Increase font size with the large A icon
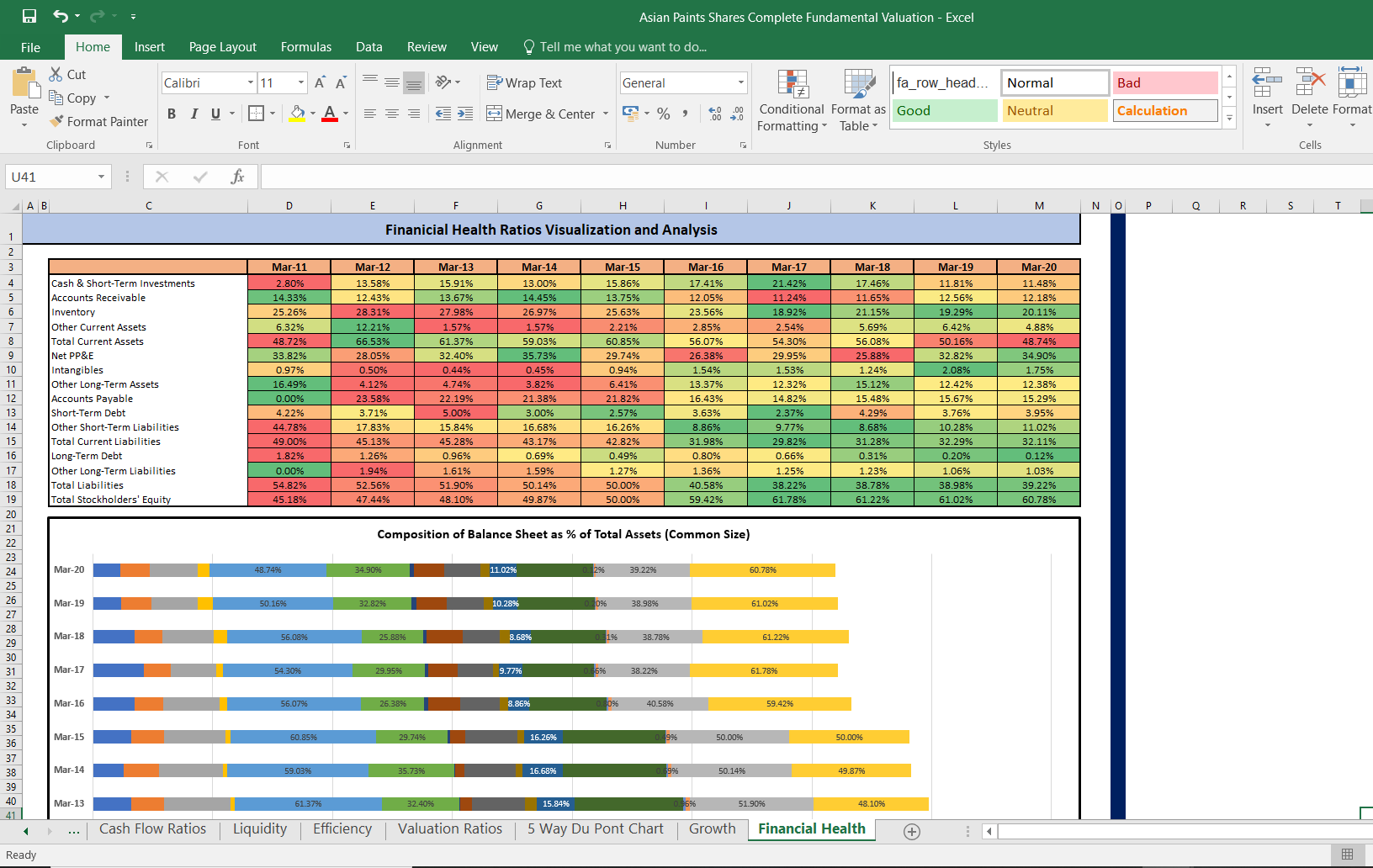The width and height of the screenshot is (1373, 868). 320,82
